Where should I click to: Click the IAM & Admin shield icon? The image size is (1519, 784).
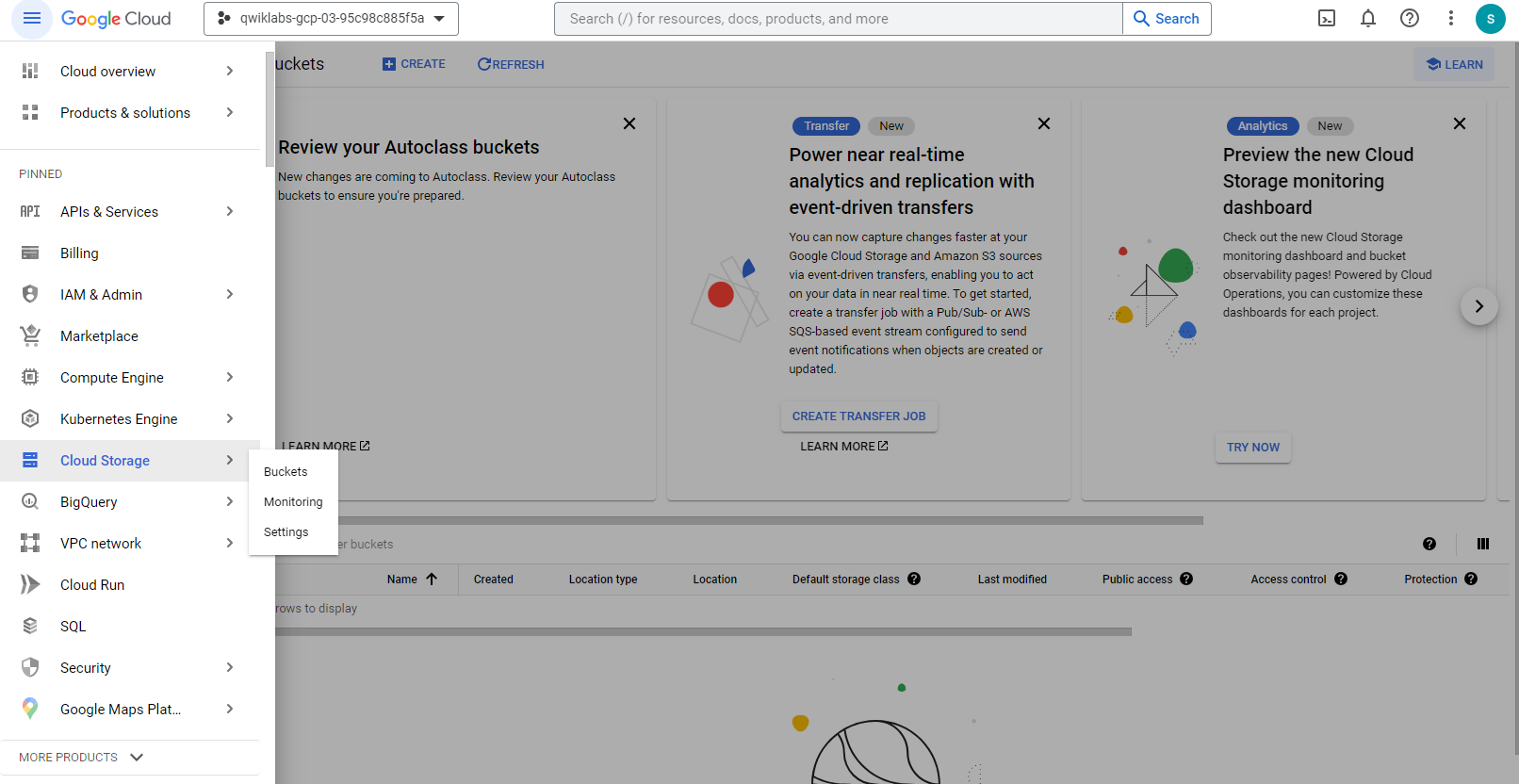pos(30,294)
